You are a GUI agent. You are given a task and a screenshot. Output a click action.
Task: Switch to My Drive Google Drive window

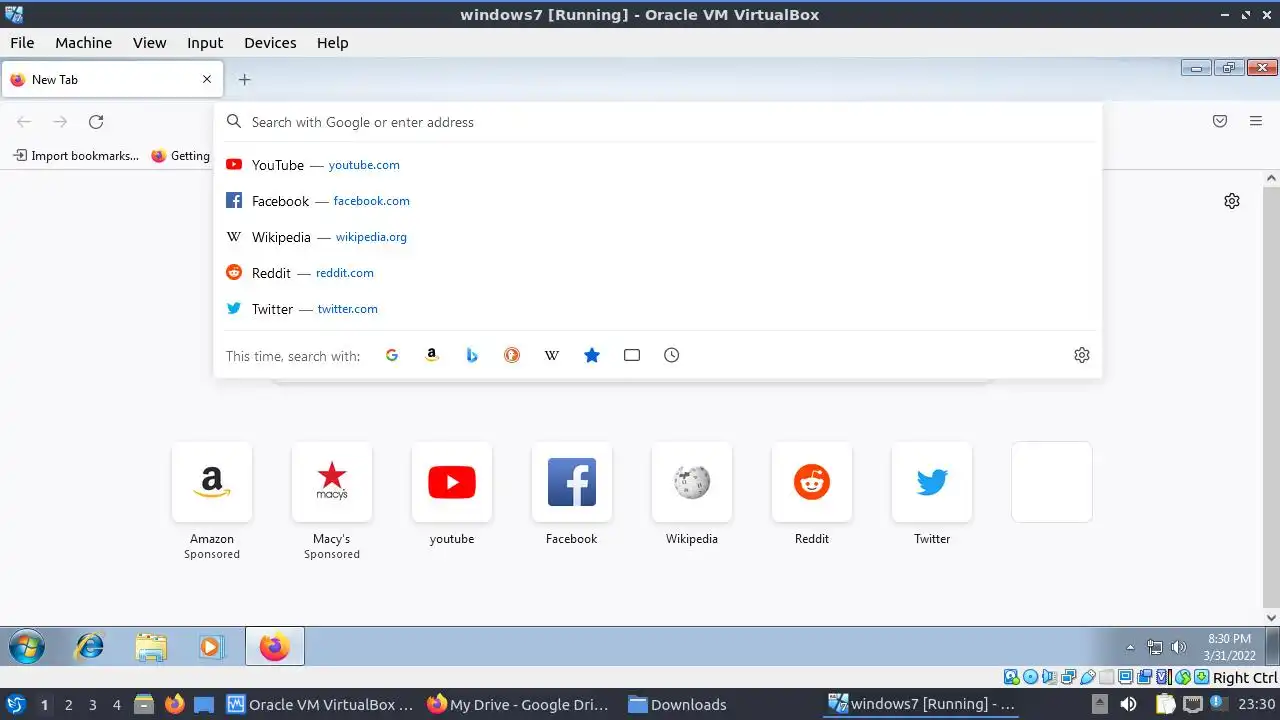[518, 704]
